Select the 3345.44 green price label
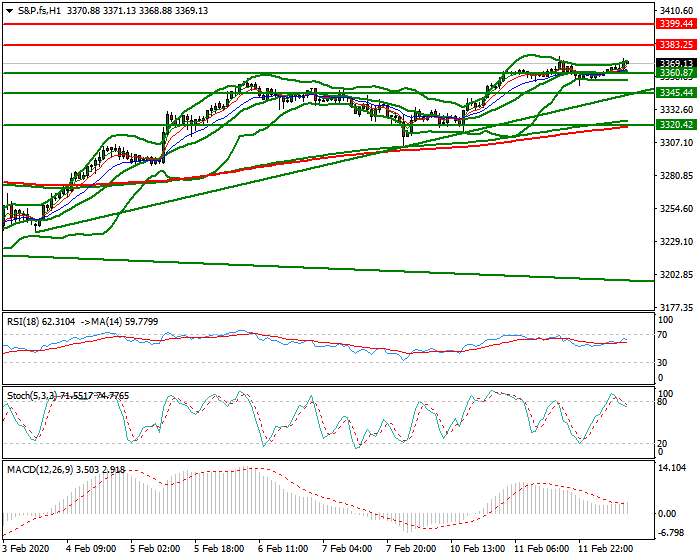 [676, 93]
